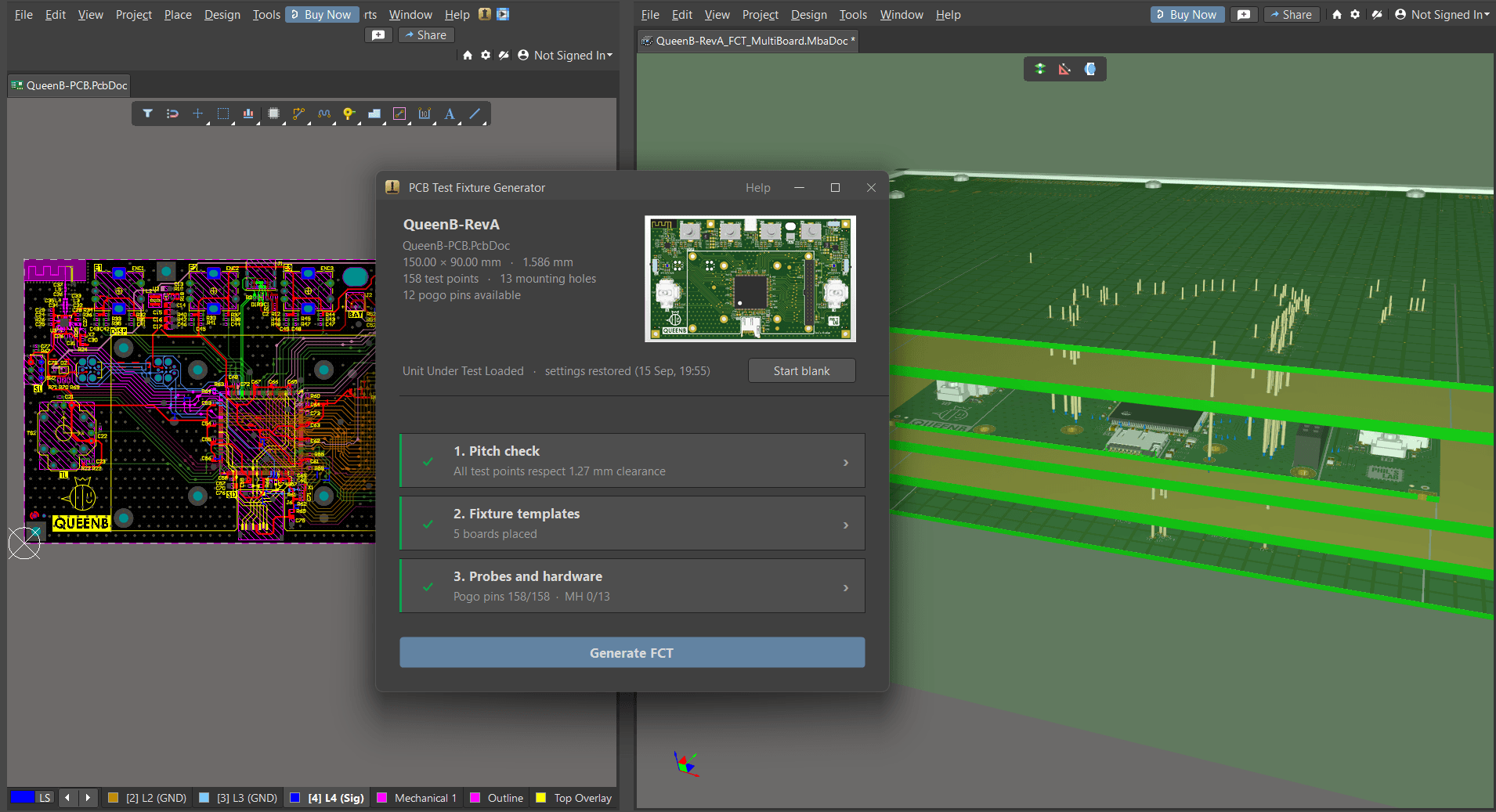The height and width of the screenshot is (812, 1496).
Task: Click the QueenB board preview thumbnail
Action: [750, 279]
